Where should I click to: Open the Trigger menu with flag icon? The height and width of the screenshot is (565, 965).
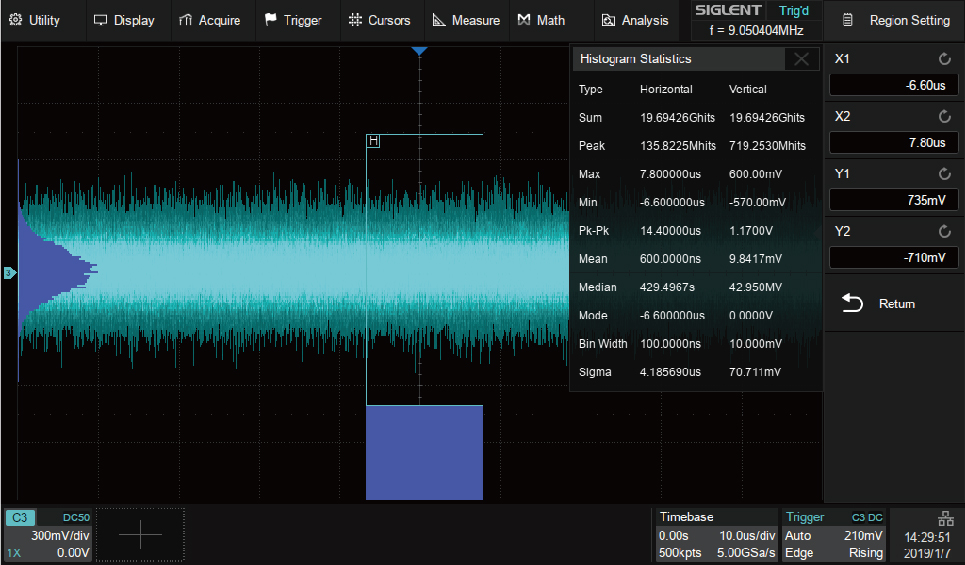pyautogui.click(x=293, y=20)
